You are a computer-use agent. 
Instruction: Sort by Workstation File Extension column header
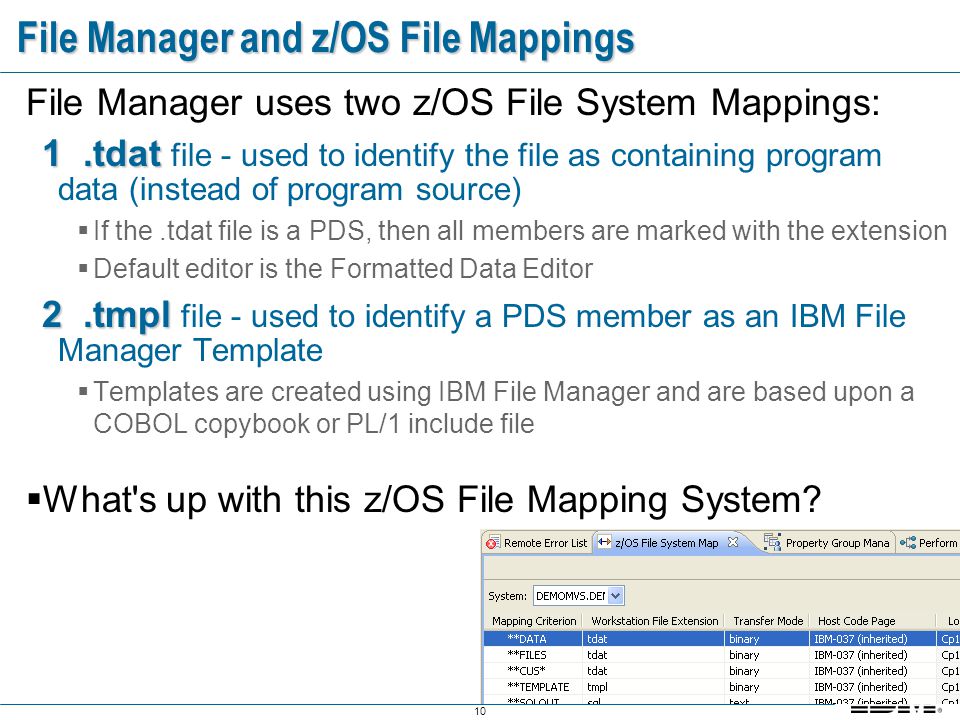(x=654, y=621)
